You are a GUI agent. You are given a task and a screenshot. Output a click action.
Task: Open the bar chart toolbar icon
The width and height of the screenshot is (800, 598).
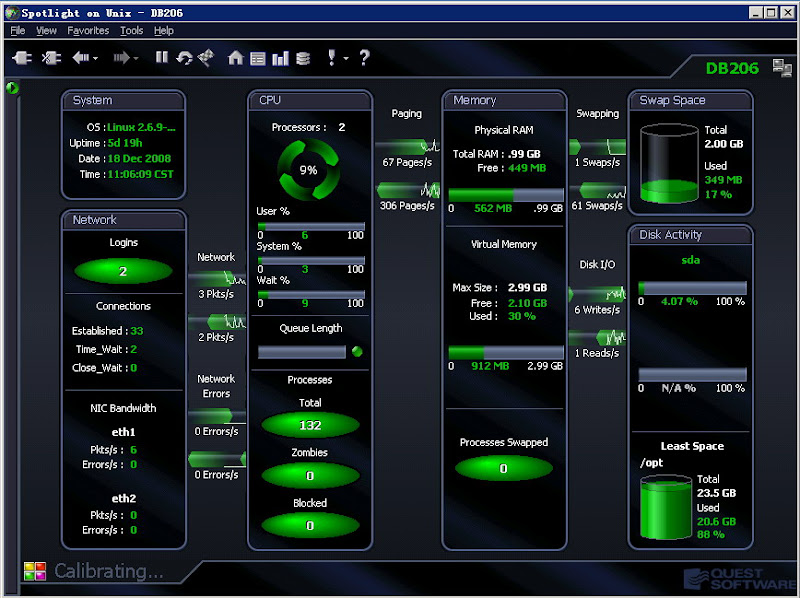click(x=280, y=58)
